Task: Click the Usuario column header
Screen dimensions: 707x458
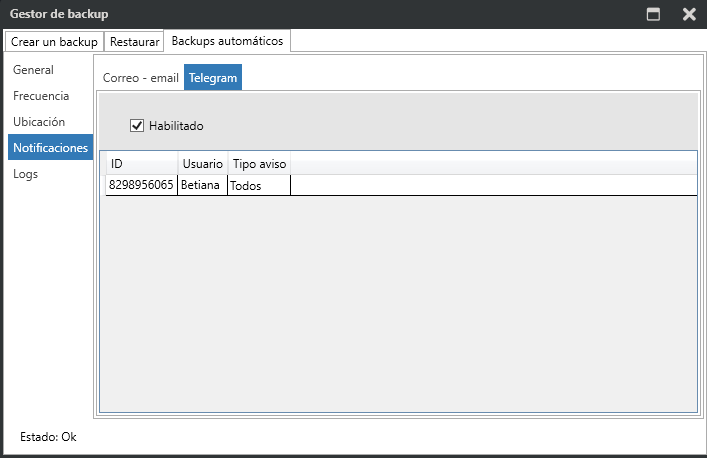Action: (203, 163)
